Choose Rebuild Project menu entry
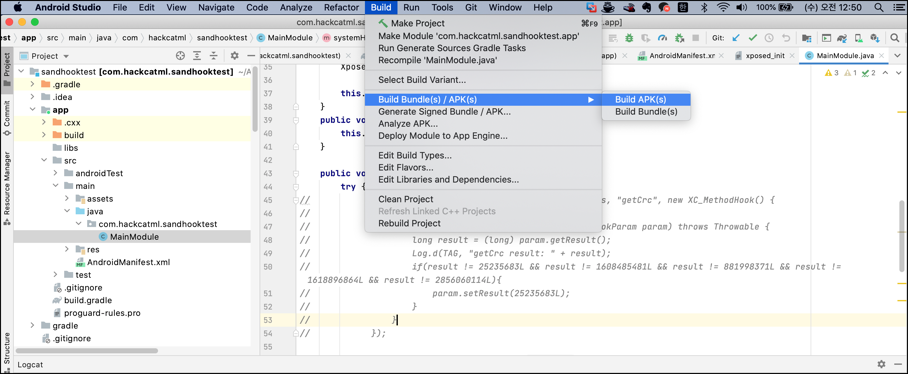This screenshot has width=908, height=374. click(x=484, y=223)
